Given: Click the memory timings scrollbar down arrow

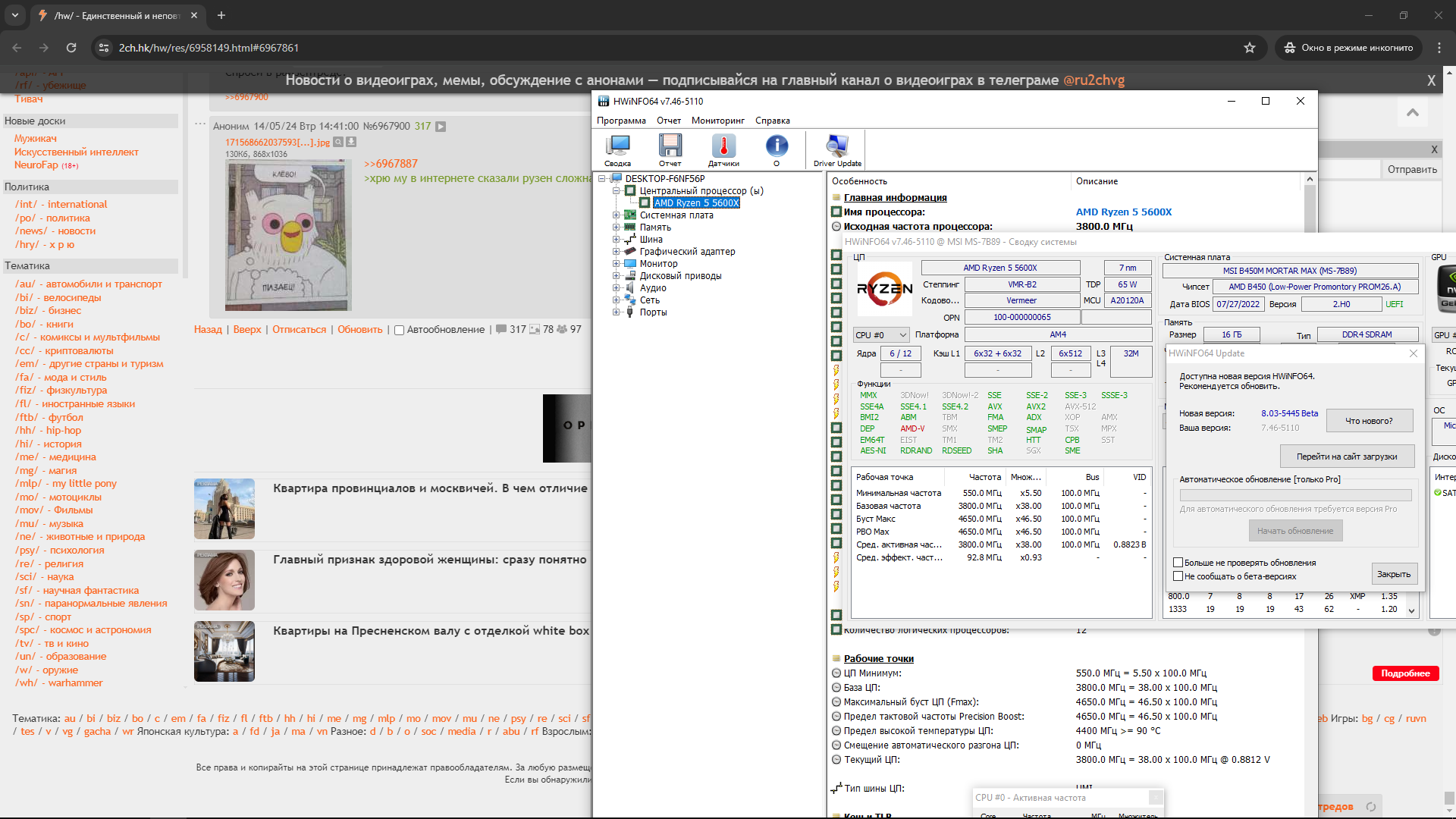Looking at the screenshot, I should pyautogui.click(x=1412, y=610).
